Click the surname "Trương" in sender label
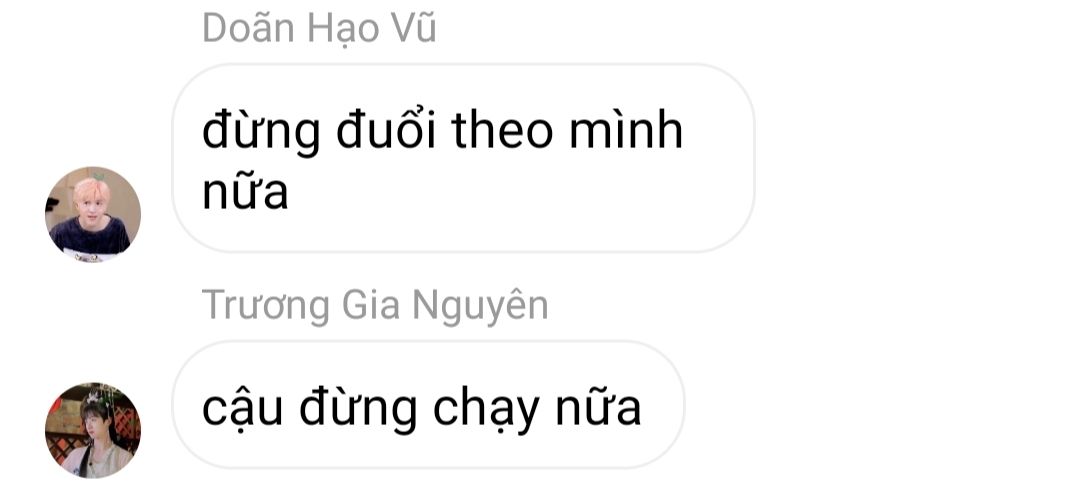 point(266,305)
